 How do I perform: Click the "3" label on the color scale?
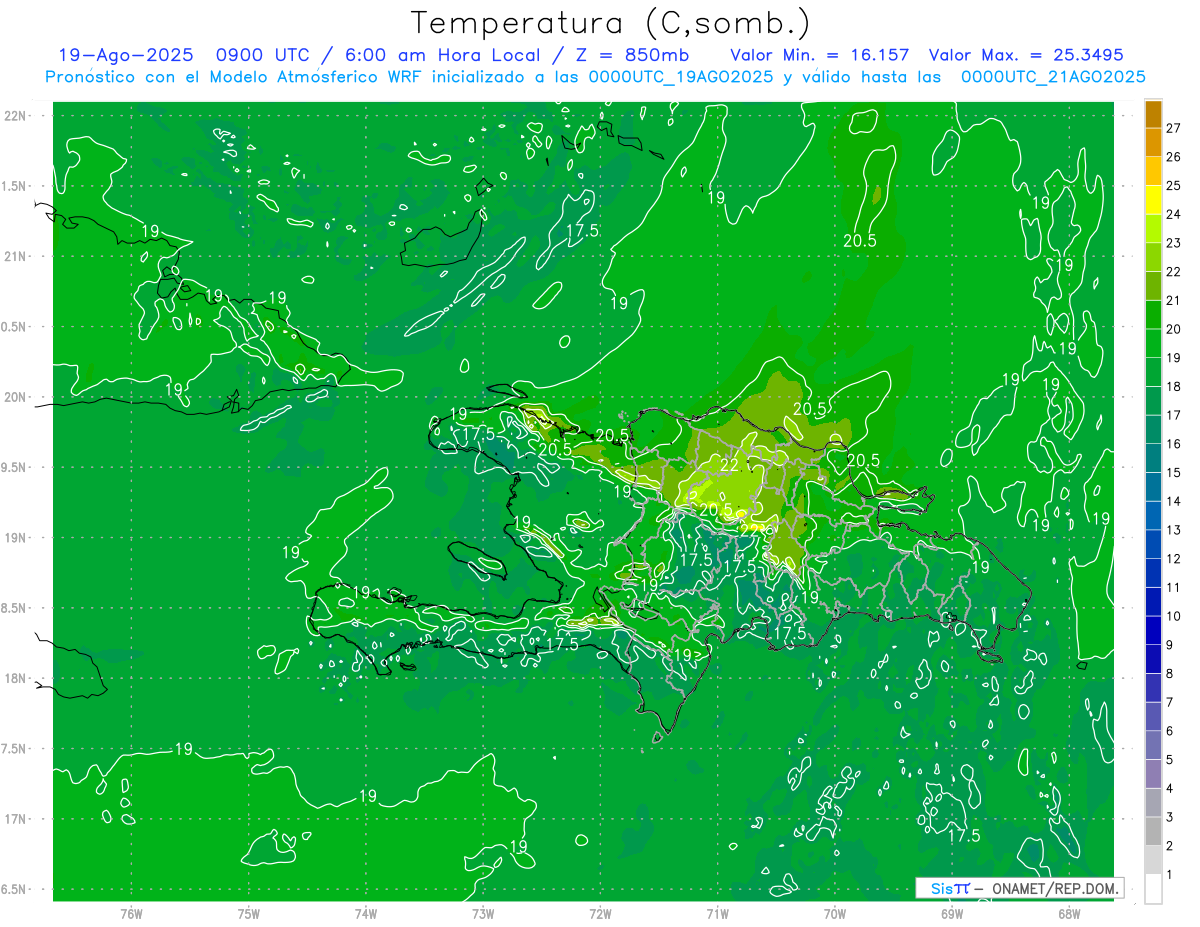click(1169, 817)
